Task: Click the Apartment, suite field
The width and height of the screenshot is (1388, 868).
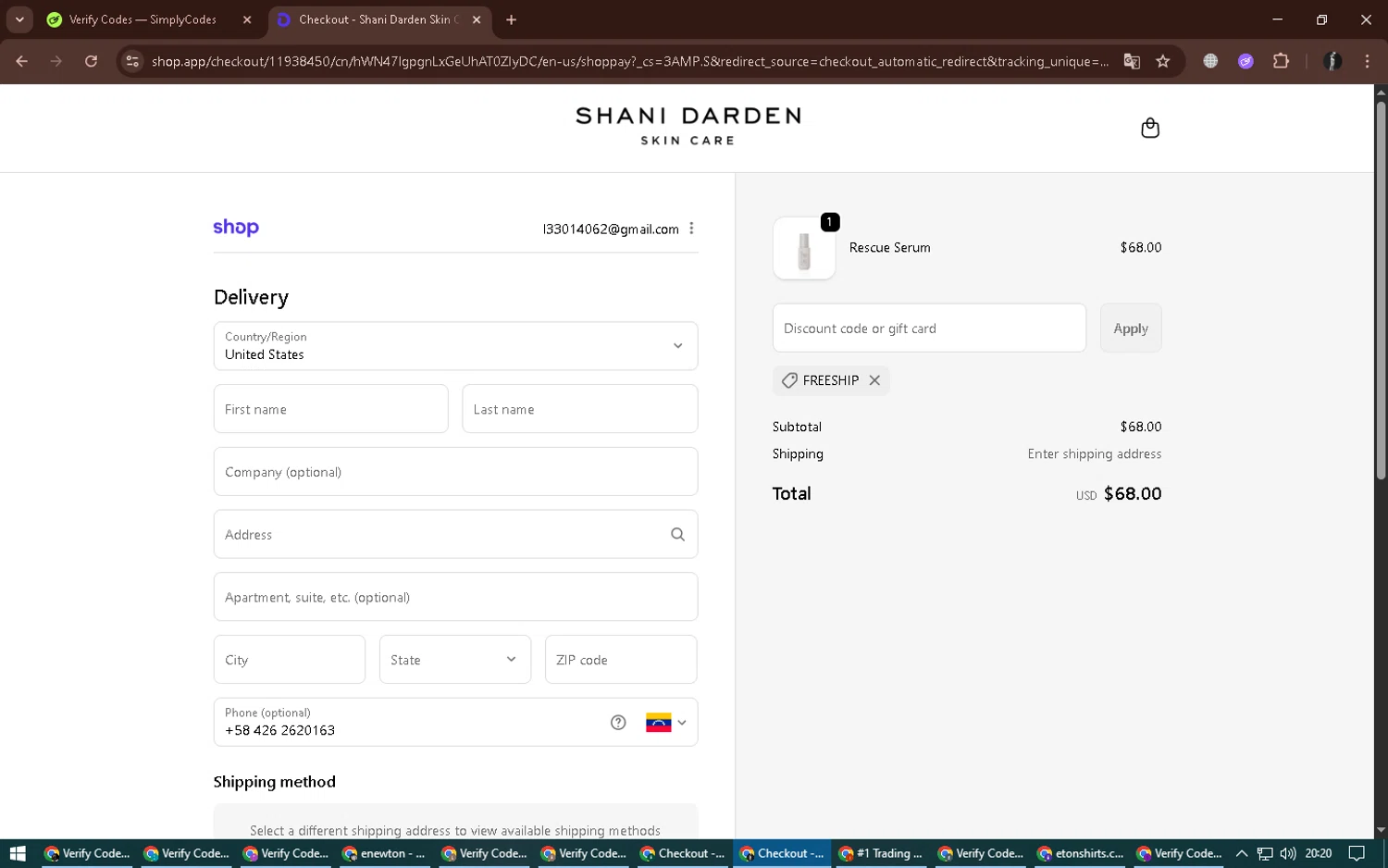Action: point(455,597)
